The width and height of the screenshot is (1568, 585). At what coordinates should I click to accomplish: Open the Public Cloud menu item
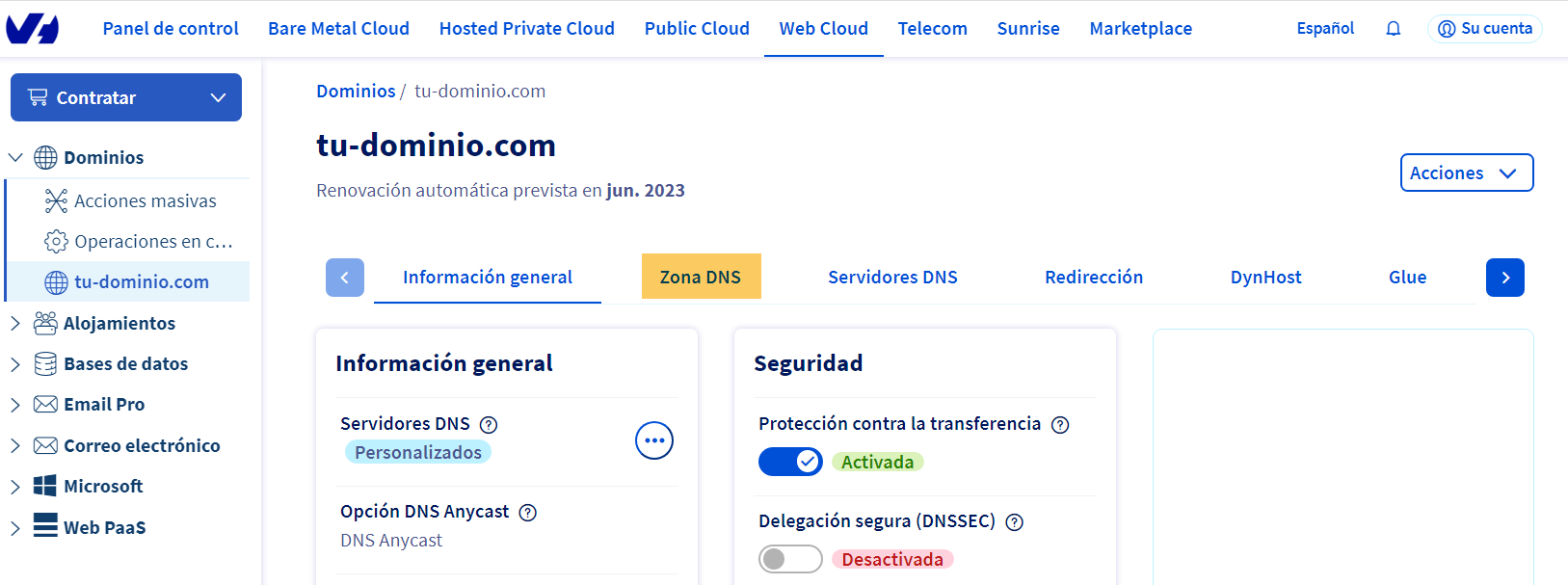pyautogui.click(x=697, y=29)
